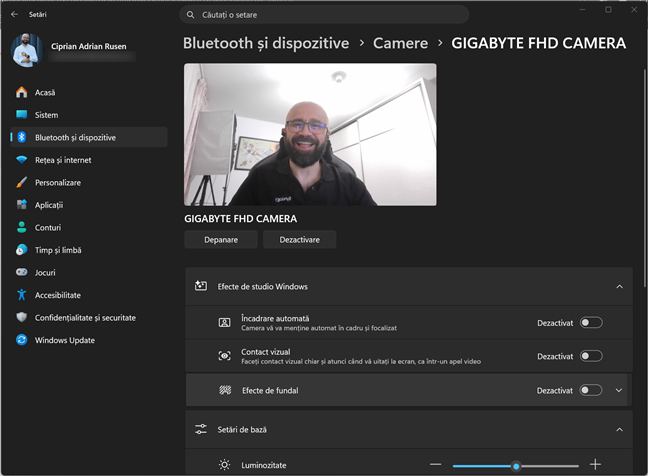
Task: Open Timp și limbă settings
Action: click(x=89, y=250)
